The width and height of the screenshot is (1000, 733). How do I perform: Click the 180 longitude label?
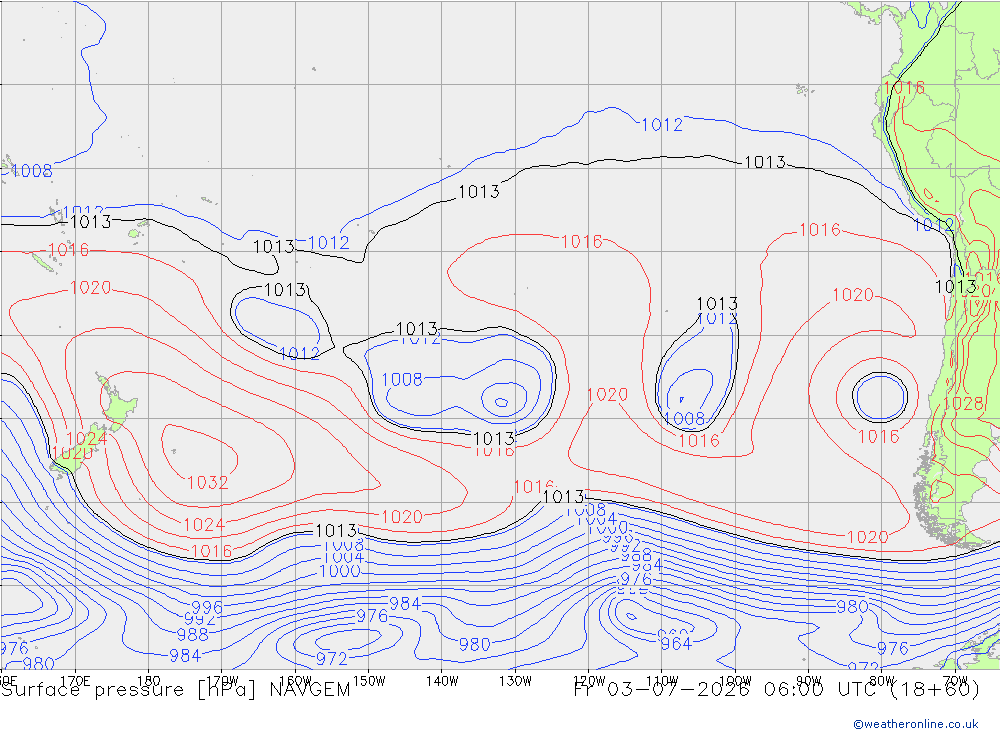coord(149,681)
